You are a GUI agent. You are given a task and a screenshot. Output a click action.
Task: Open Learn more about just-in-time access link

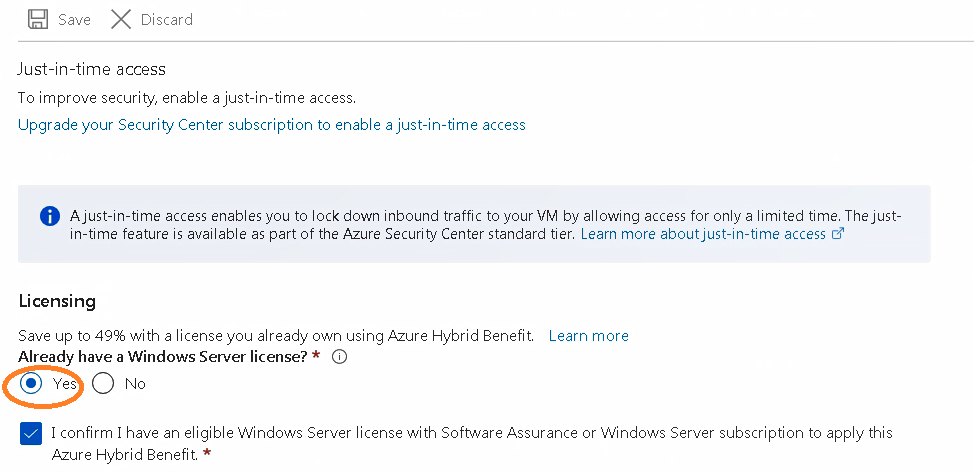pyautogui.click(x=703, y=234)
